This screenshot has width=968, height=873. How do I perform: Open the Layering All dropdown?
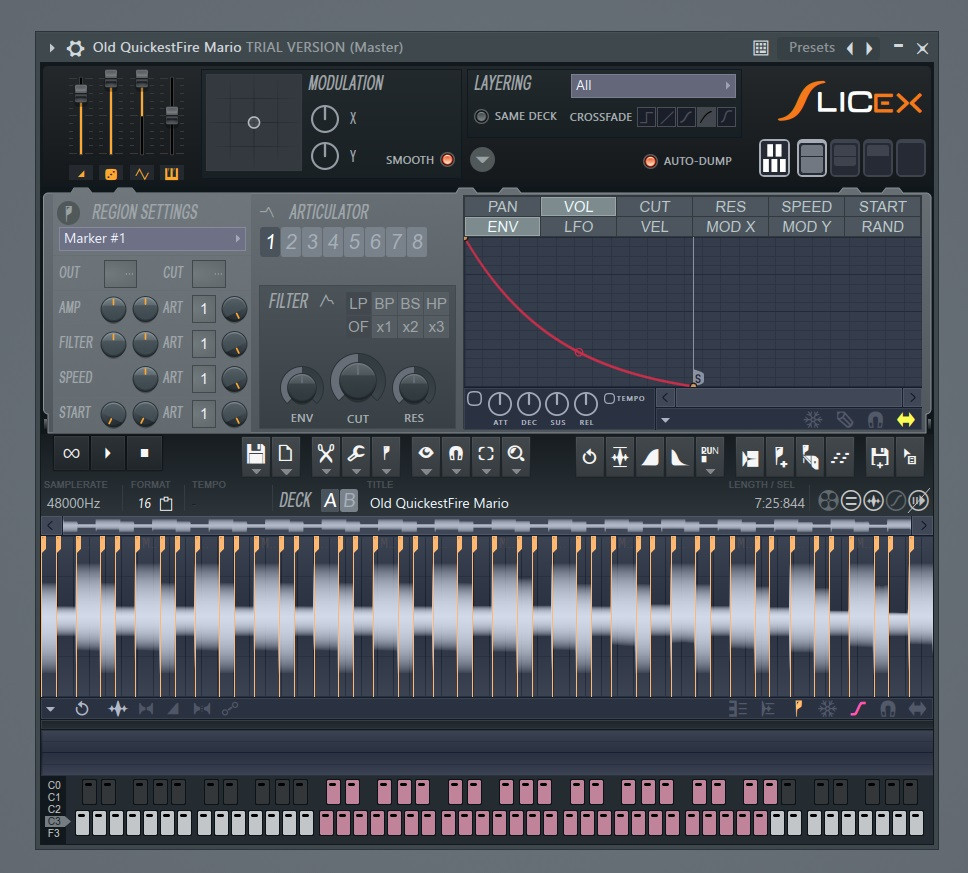652,86
